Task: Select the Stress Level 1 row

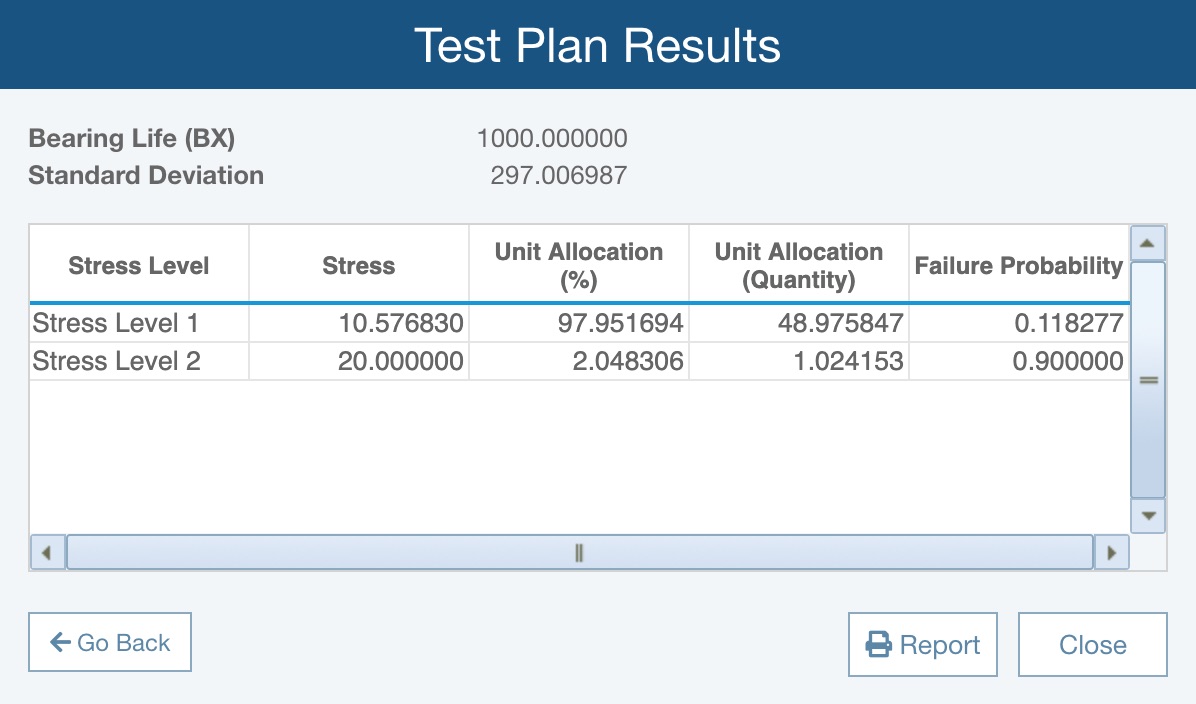Action: (x=117, y=324)
